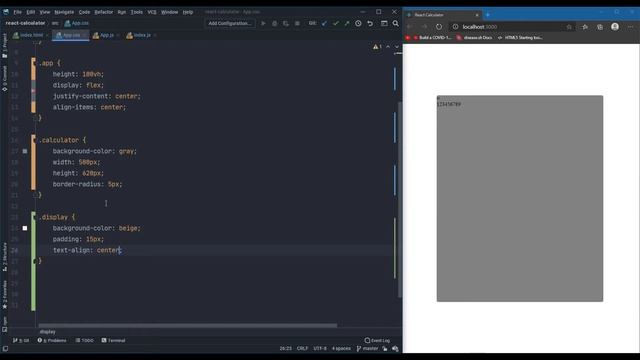The height and width of the screenshot is (360, 640).
Task: Open the Terminal tool window
Action: pyautogui.click(x=113, y=340)
